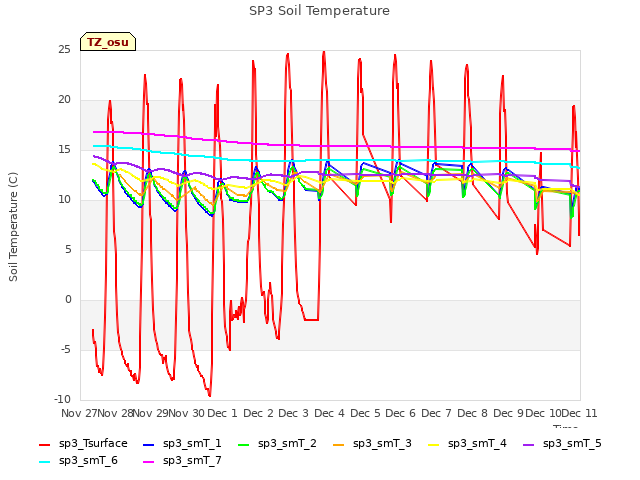Click the yellow sp3_smT_4 legend swatch

(x=433, y=444)
